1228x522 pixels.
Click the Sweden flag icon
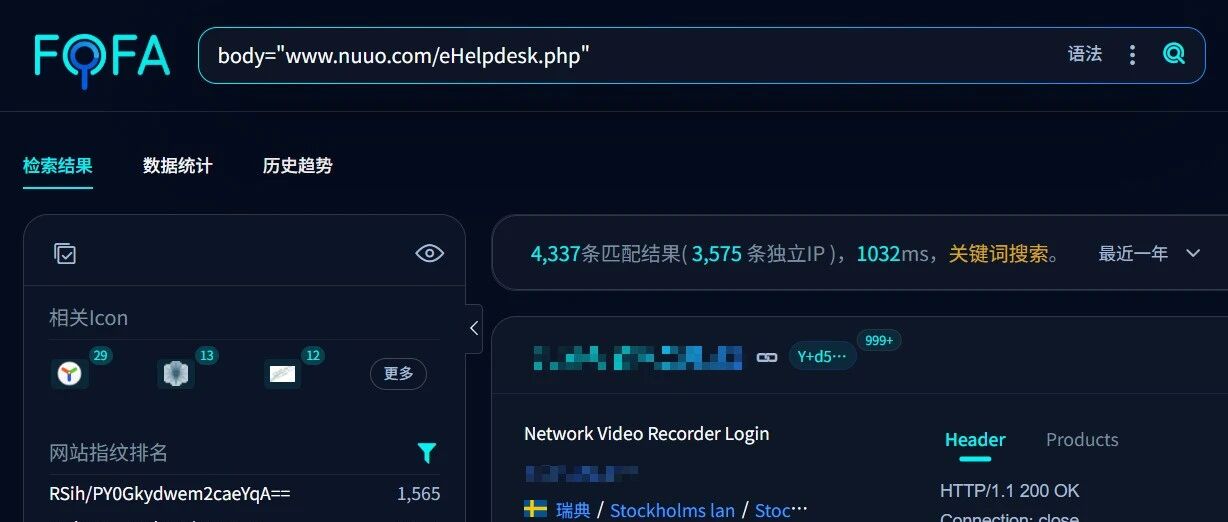click(x=535, y=510)
